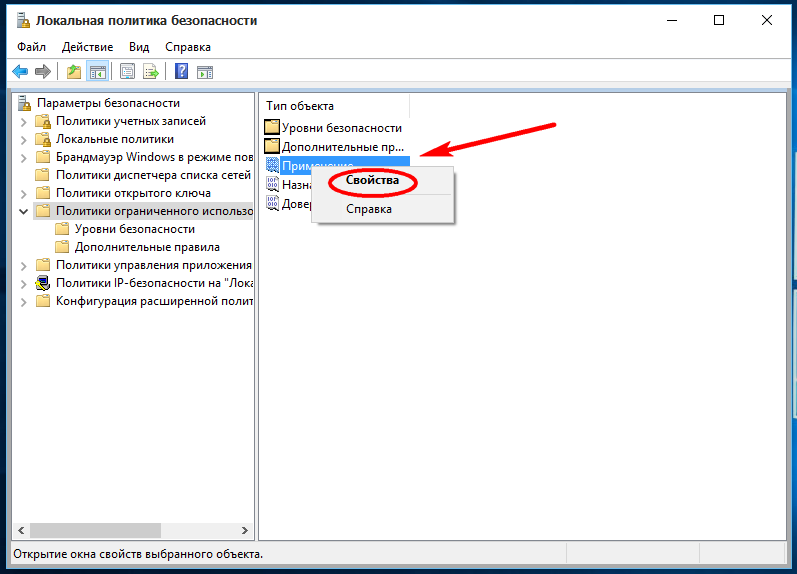Toggle the show/hide console tree icon
797x574 pixels.
tap(98, 72)
